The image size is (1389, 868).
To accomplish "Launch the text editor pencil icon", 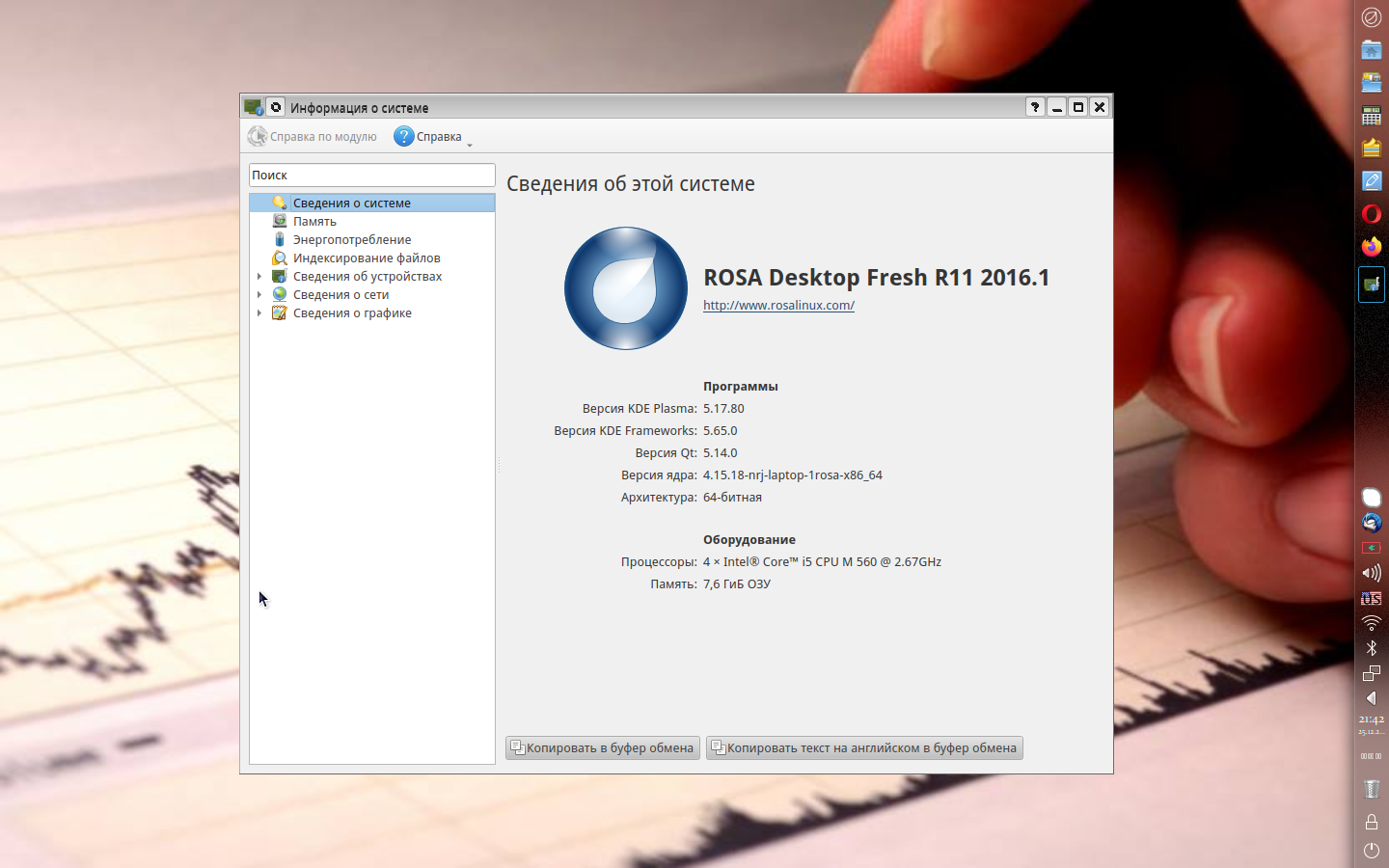I will pos(1371,180).
